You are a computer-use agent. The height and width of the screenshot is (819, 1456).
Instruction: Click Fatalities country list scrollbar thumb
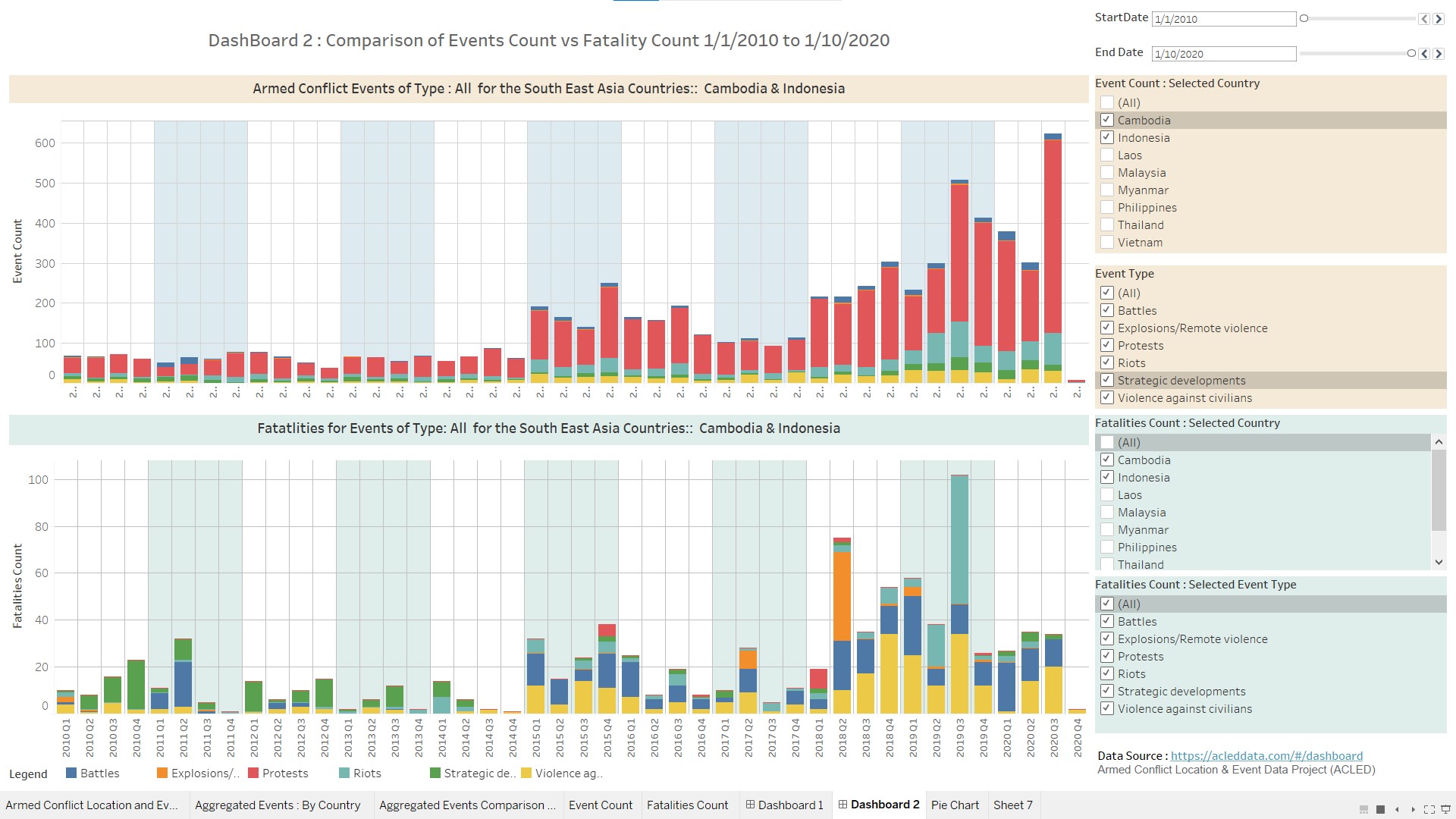tap(1439, 489)
